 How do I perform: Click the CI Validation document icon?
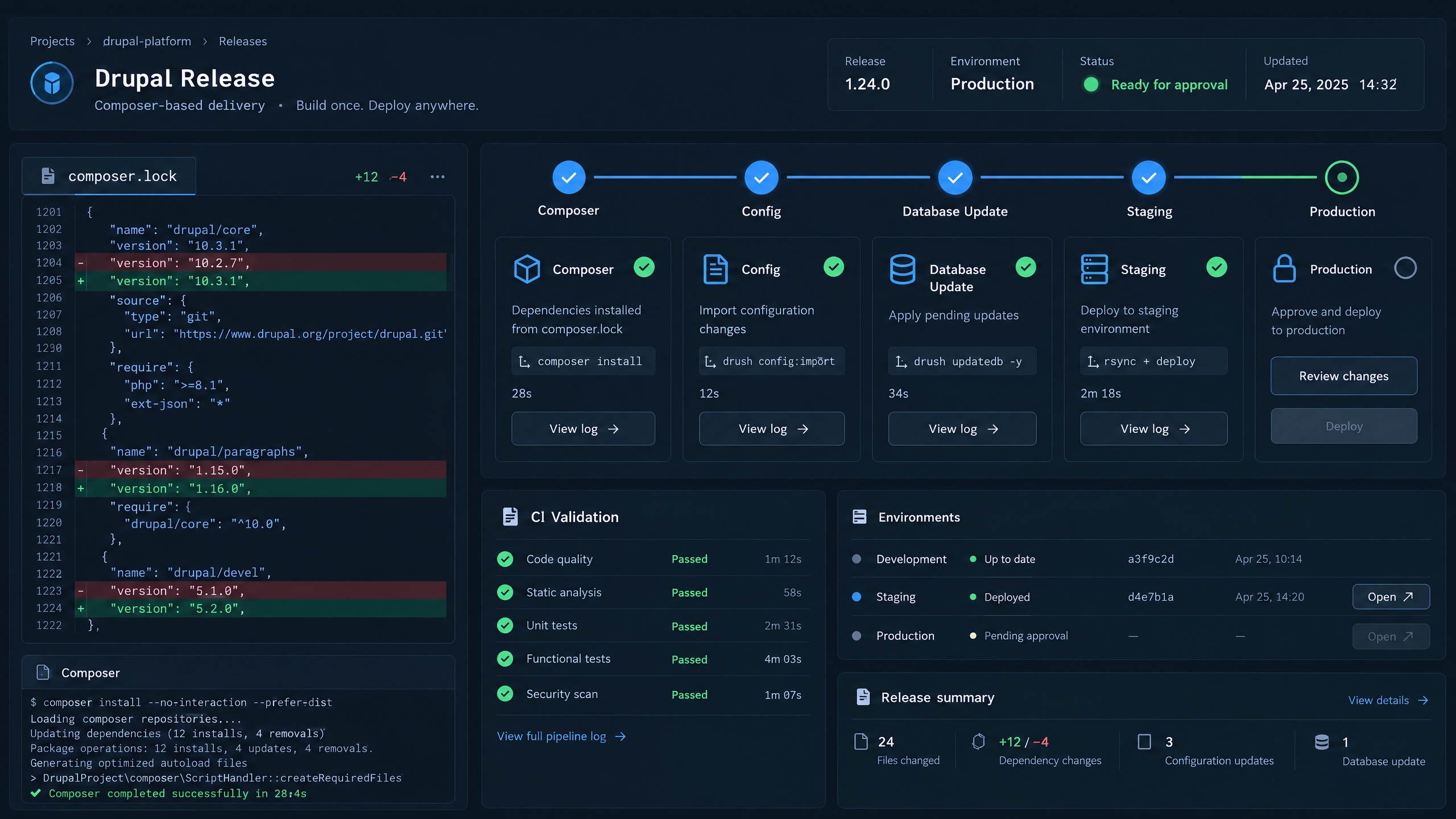click(510, 516)
